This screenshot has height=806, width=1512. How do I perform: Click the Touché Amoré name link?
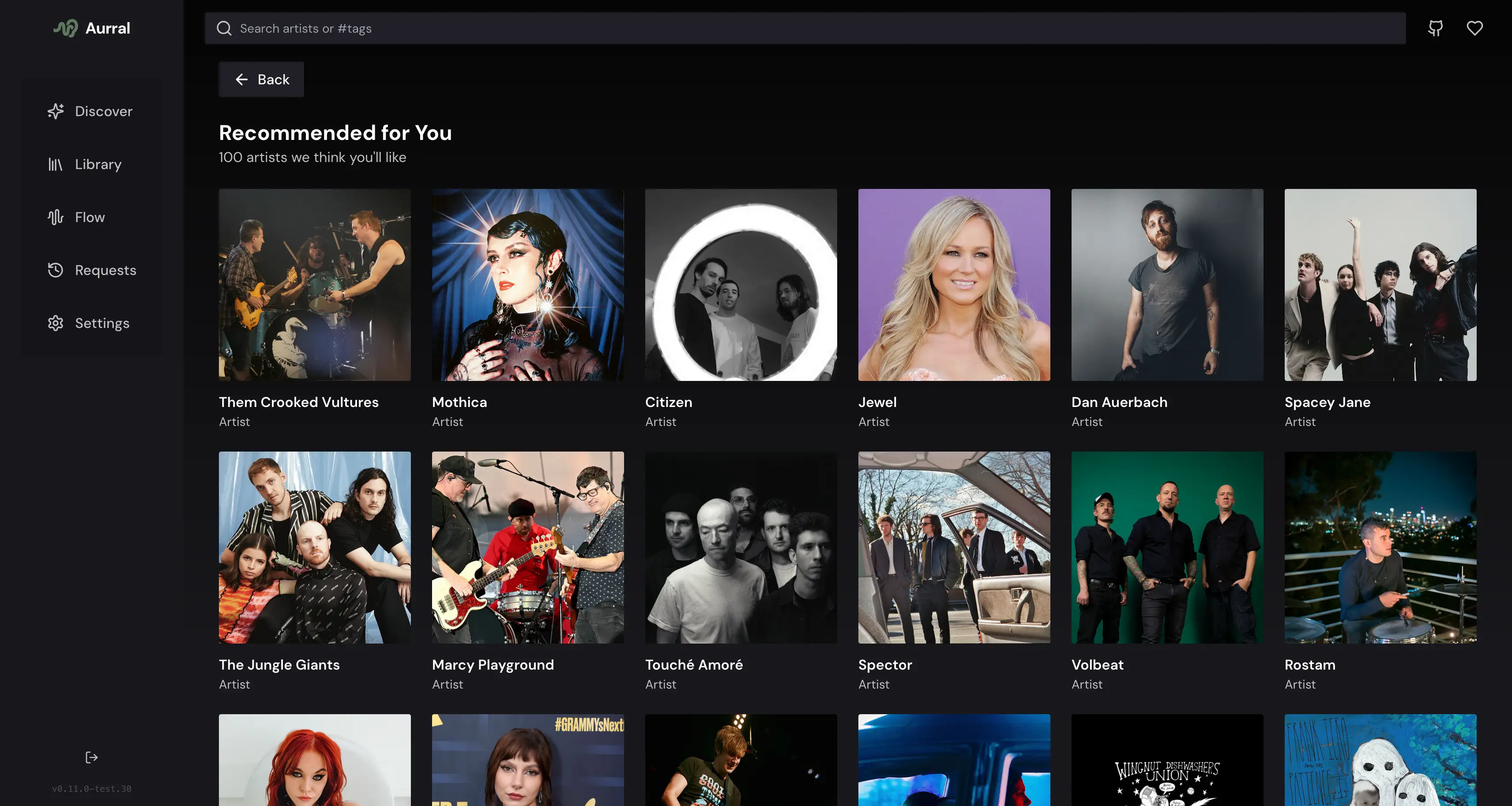point(694,664)
